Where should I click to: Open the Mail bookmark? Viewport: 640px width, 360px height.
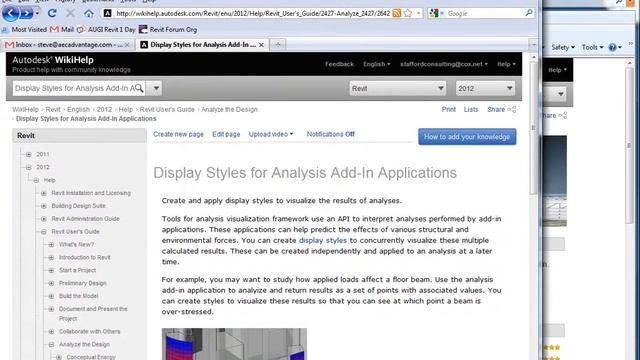coord(62,29)
